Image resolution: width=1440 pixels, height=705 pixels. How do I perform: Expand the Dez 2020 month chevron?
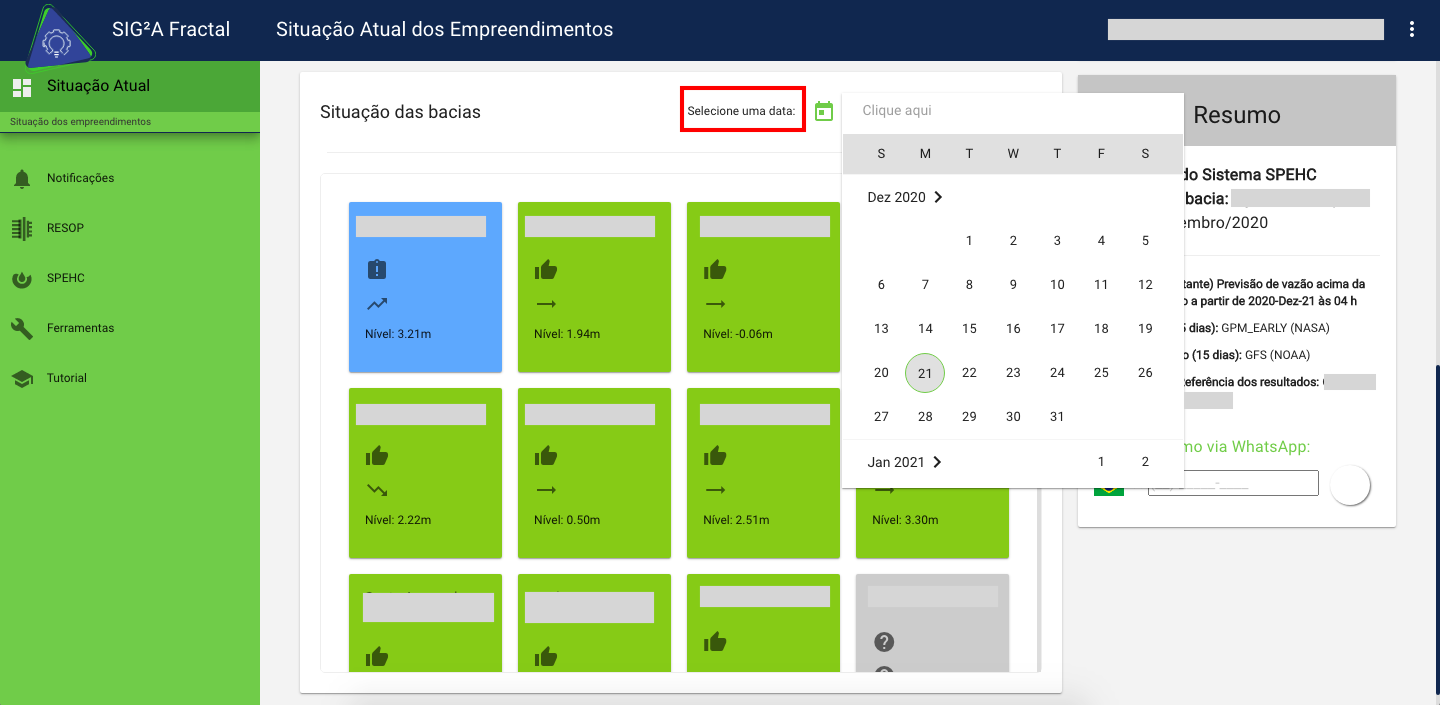click(x=938, y=197)
